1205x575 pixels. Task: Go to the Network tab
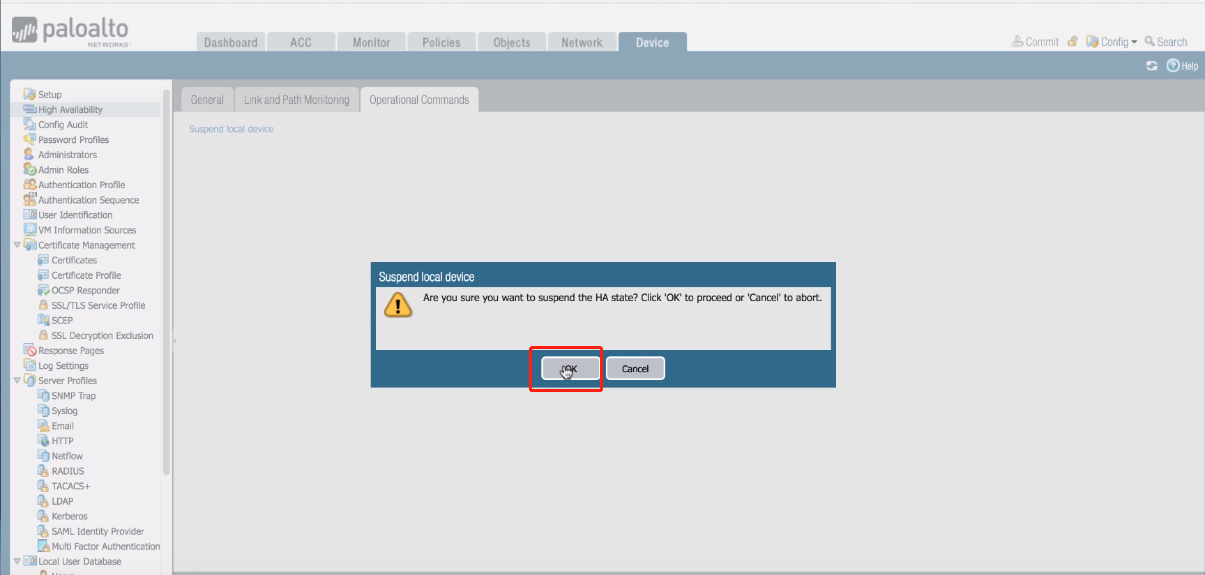[582, 42]
